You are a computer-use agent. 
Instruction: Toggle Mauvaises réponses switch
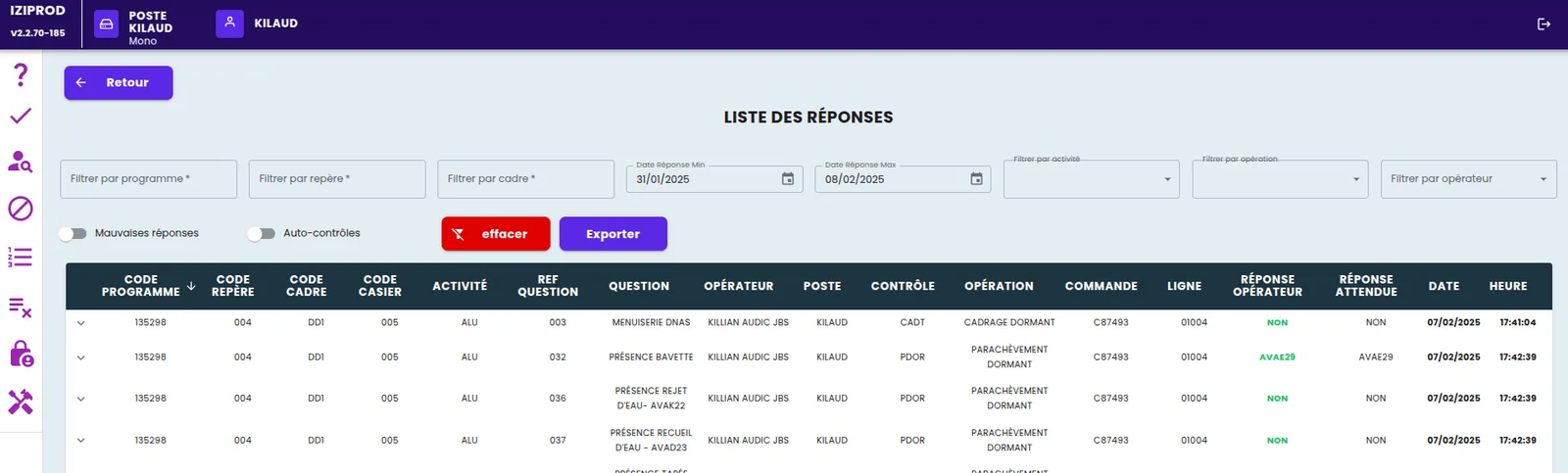pyautogui.click(x=73, y=233)
